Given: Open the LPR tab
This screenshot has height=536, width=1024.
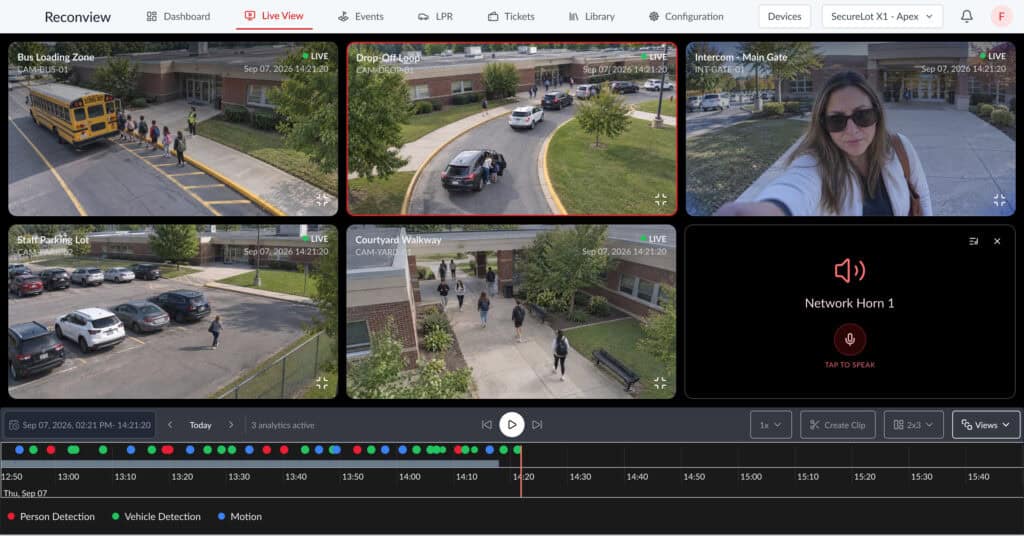Looking at the screenshot, I should [435, 16].
